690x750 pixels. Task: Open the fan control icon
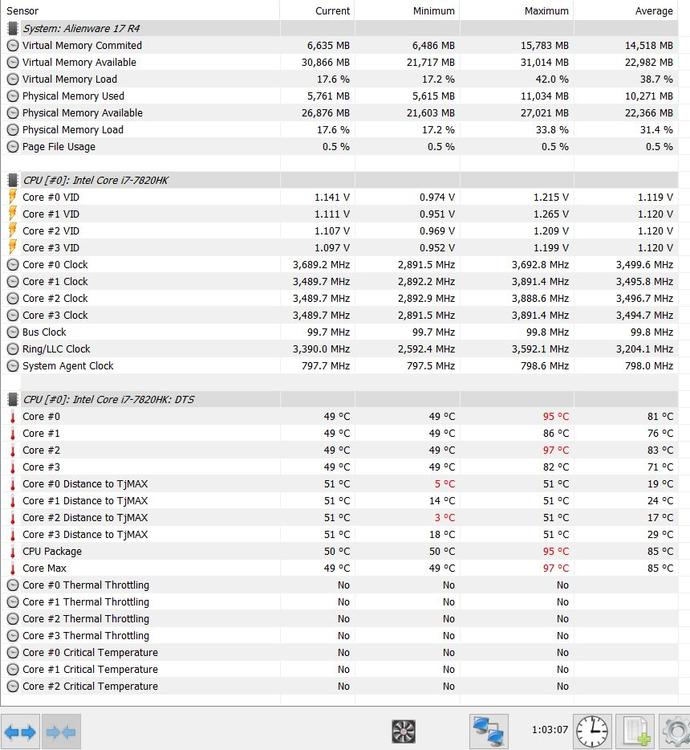[x=404, y=732]
